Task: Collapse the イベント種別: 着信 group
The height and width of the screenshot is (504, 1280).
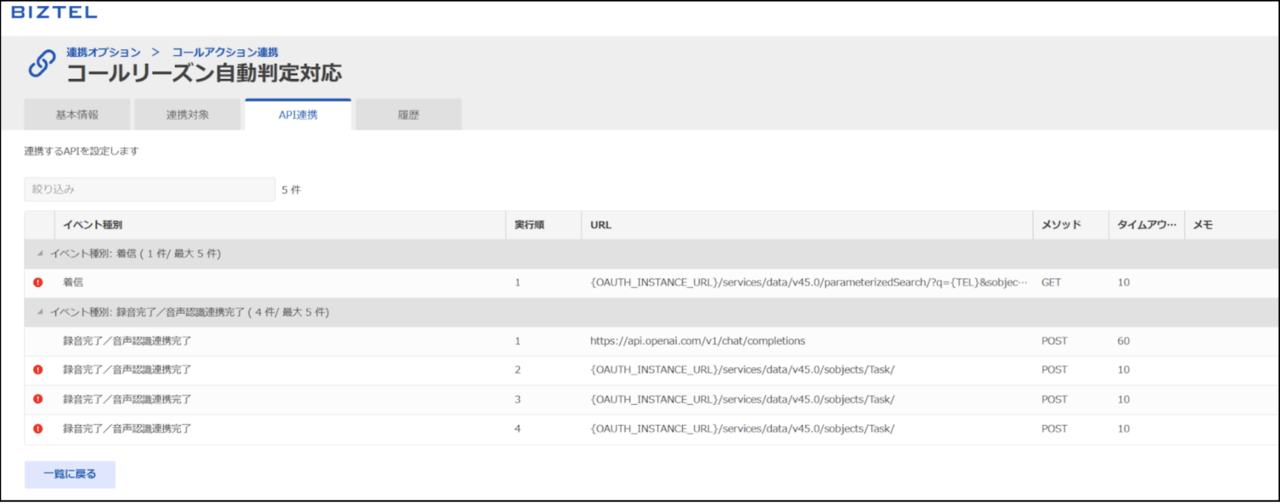Action: 40,254
